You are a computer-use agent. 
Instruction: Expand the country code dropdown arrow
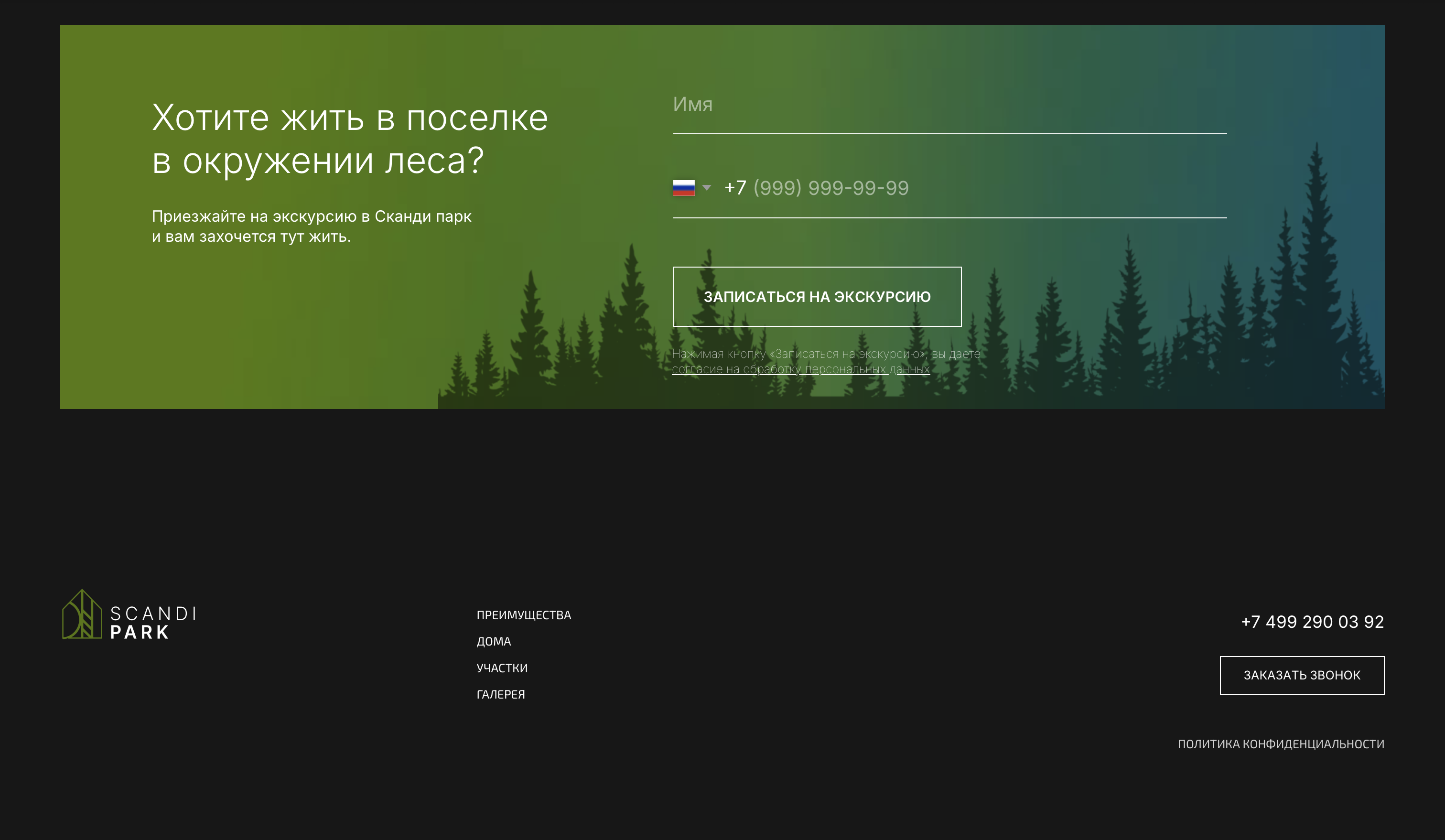pos(706,188)
